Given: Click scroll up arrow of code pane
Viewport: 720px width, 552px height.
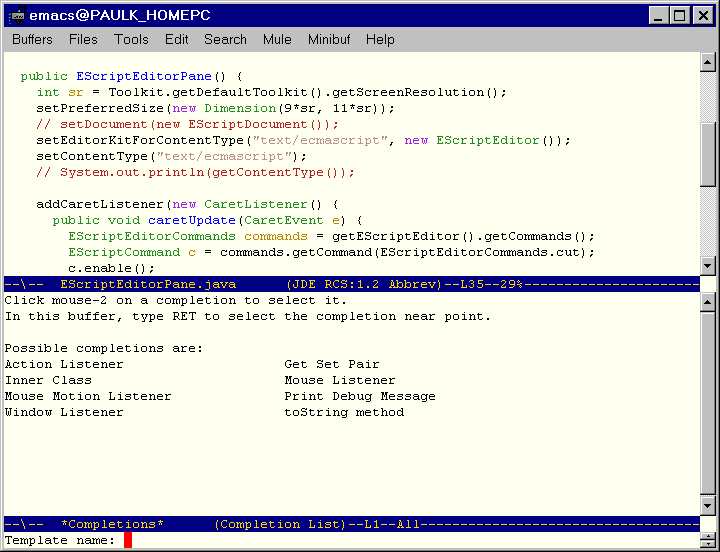Looking at the screenshot, I should pyautogui.click(x=708, y=64).
